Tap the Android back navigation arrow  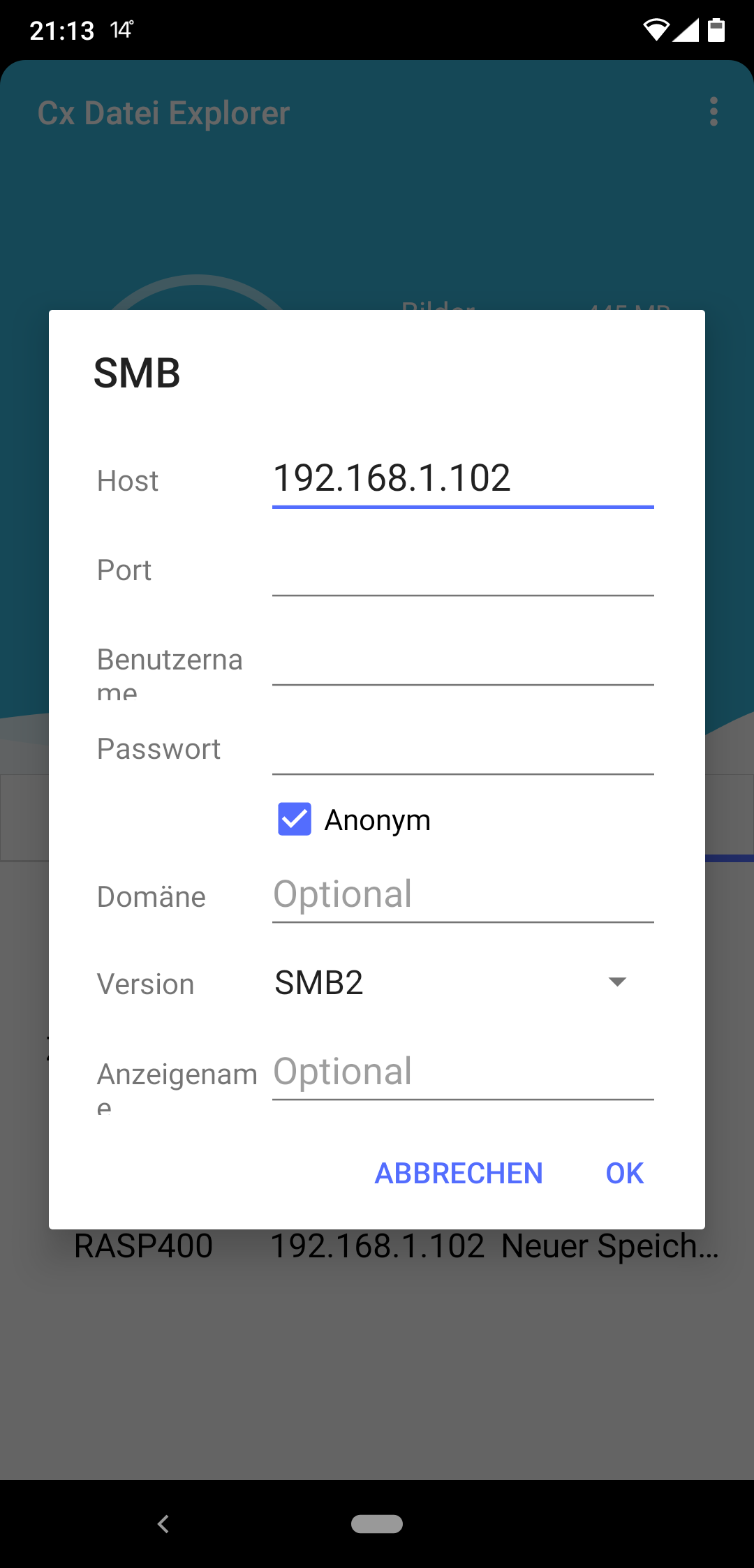[x=163, y=1523]
